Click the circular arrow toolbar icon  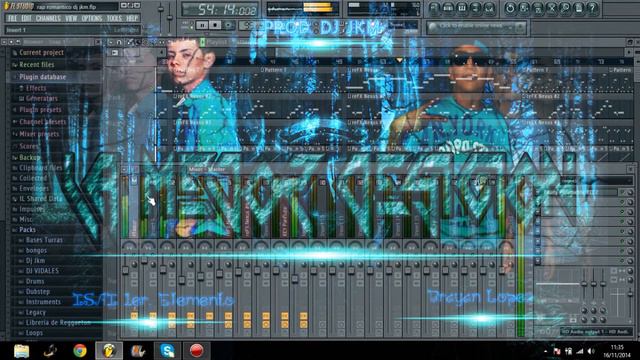(510, 8)
